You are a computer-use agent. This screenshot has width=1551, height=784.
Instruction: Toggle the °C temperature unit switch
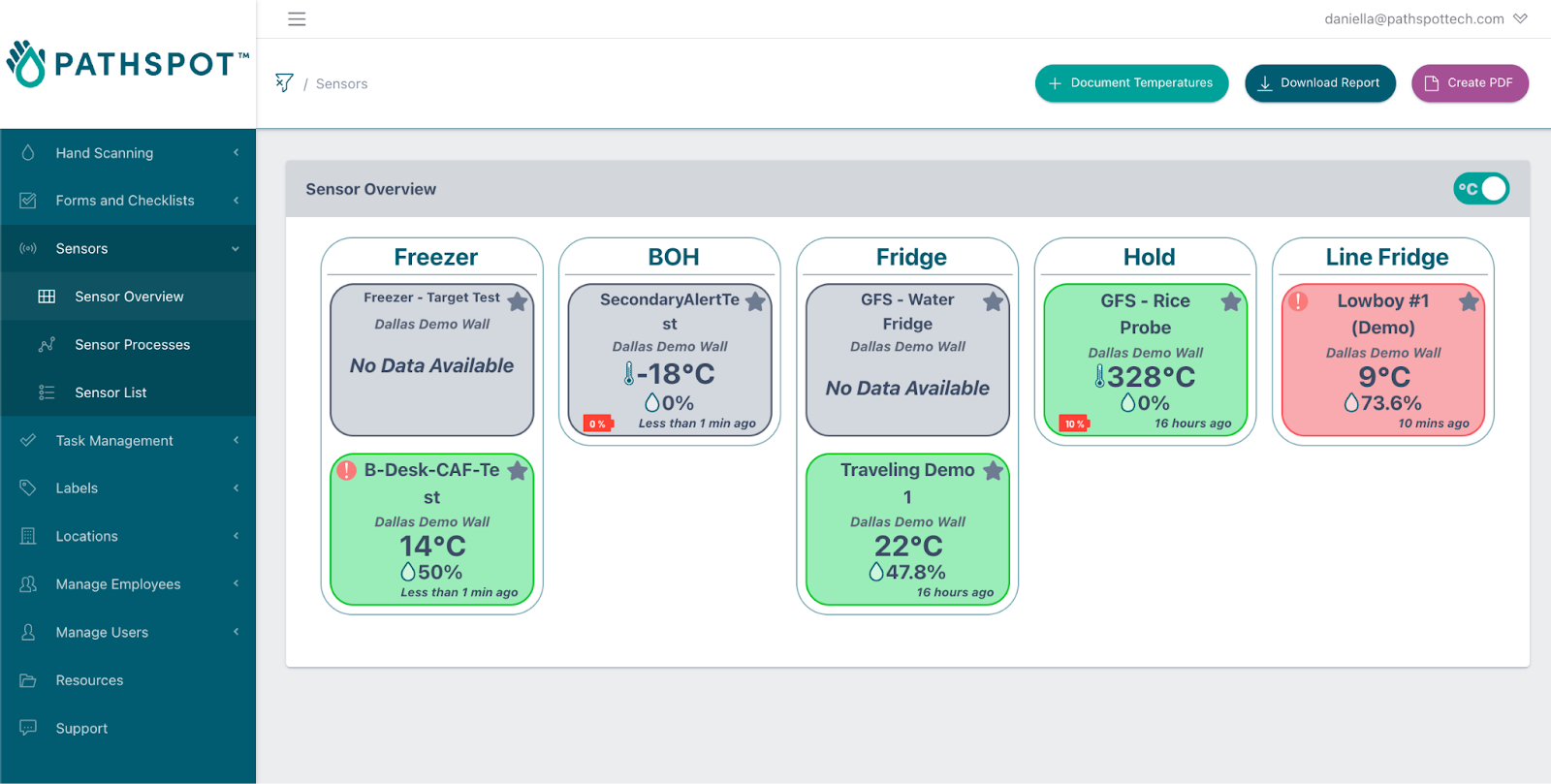tap(1480, 189)
